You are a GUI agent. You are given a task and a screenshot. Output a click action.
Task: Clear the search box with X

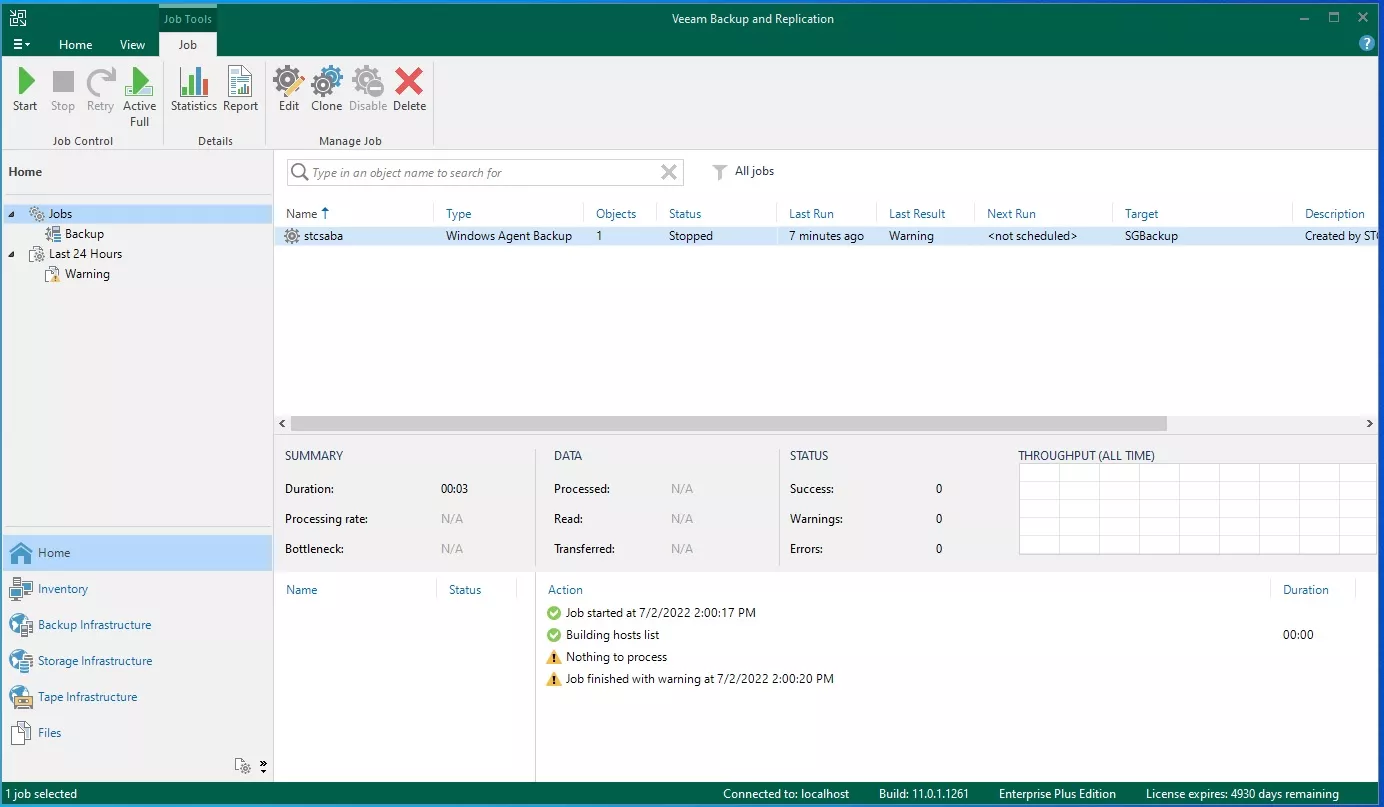[x=669, y=172]
